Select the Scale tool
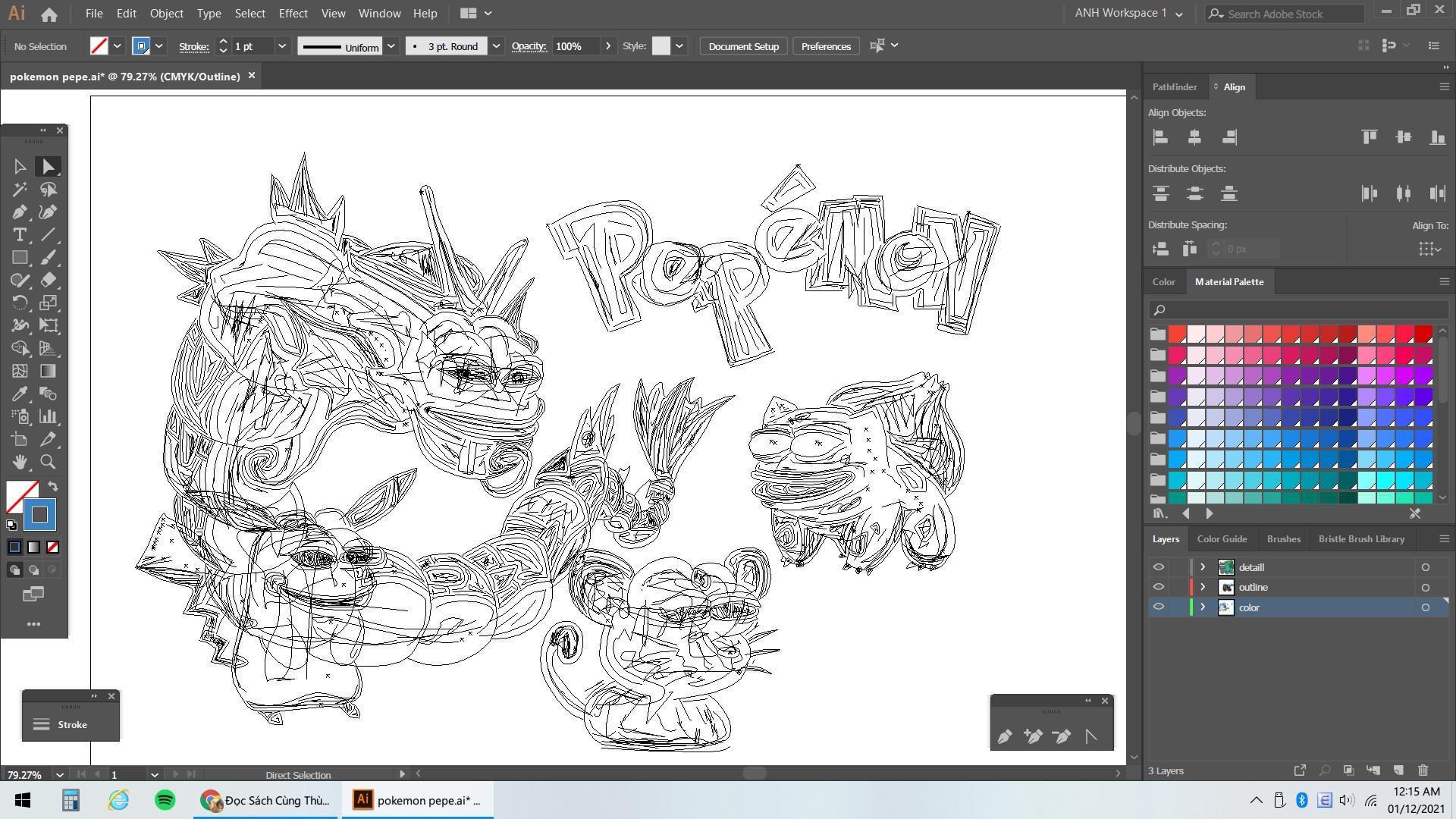The image size is (1456, 819). tap(48, 303)
